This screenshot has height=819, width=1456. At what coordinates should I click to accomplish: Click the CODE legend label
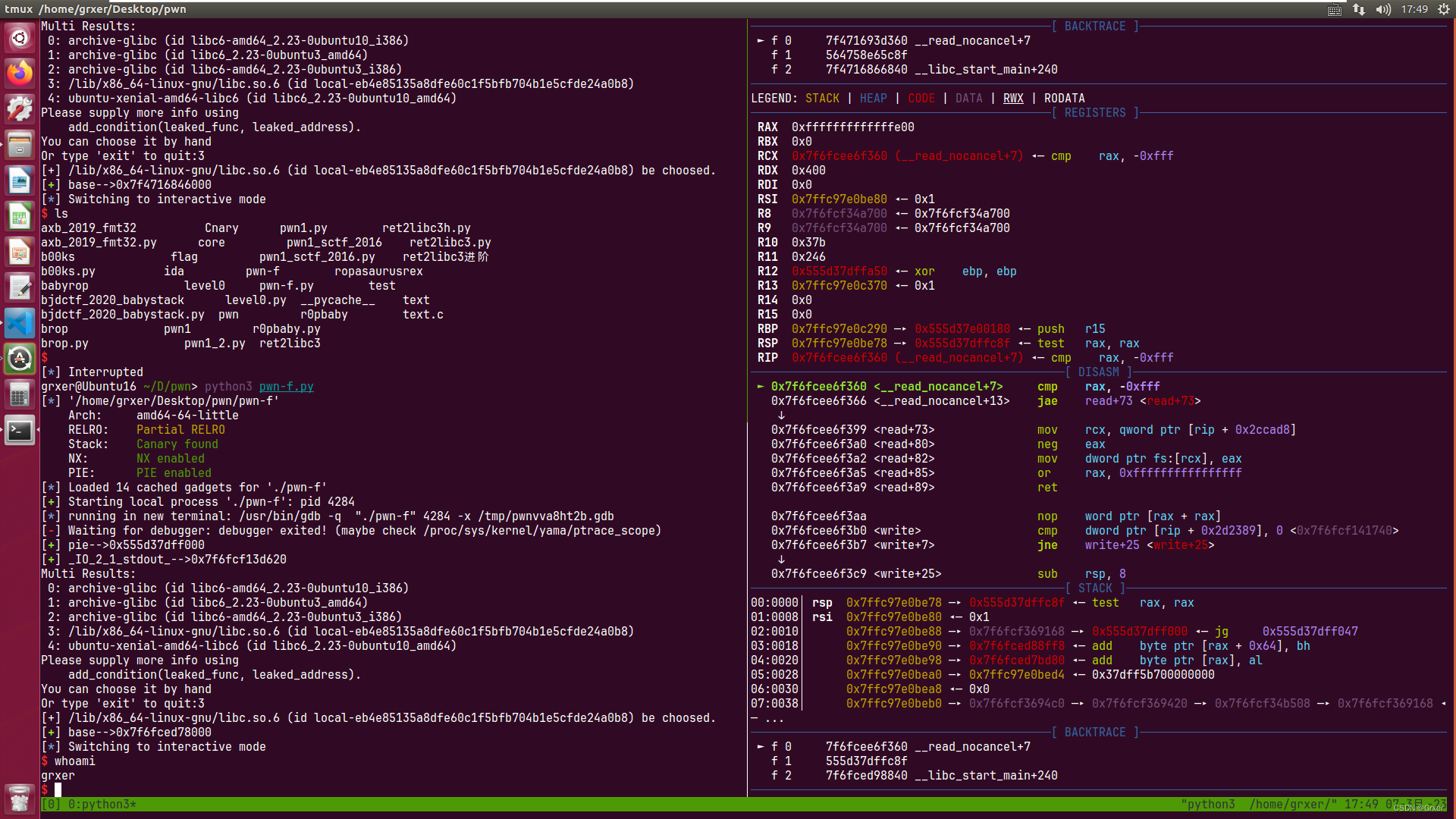[x=921, y=98]
